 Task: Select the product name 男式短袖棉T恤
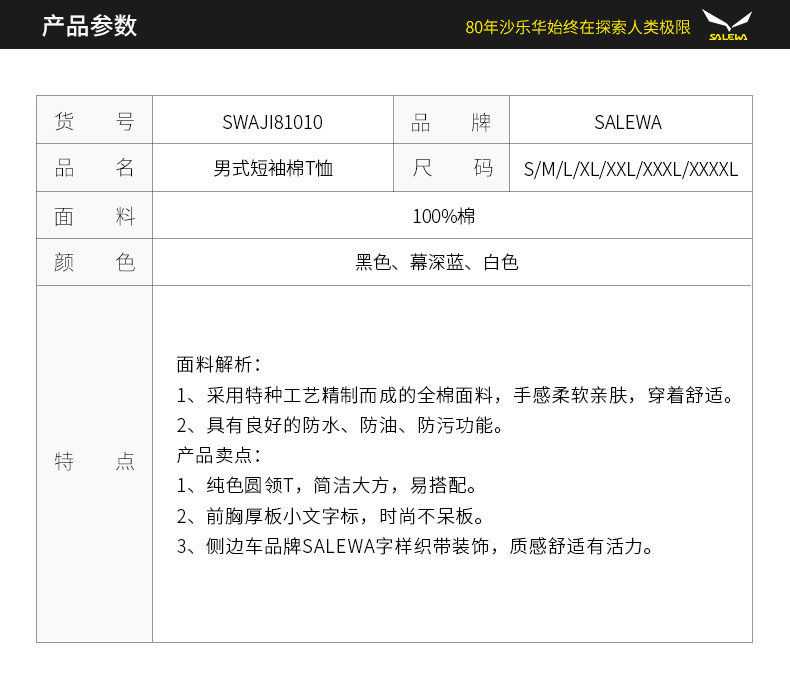click(x=273, y=168)
